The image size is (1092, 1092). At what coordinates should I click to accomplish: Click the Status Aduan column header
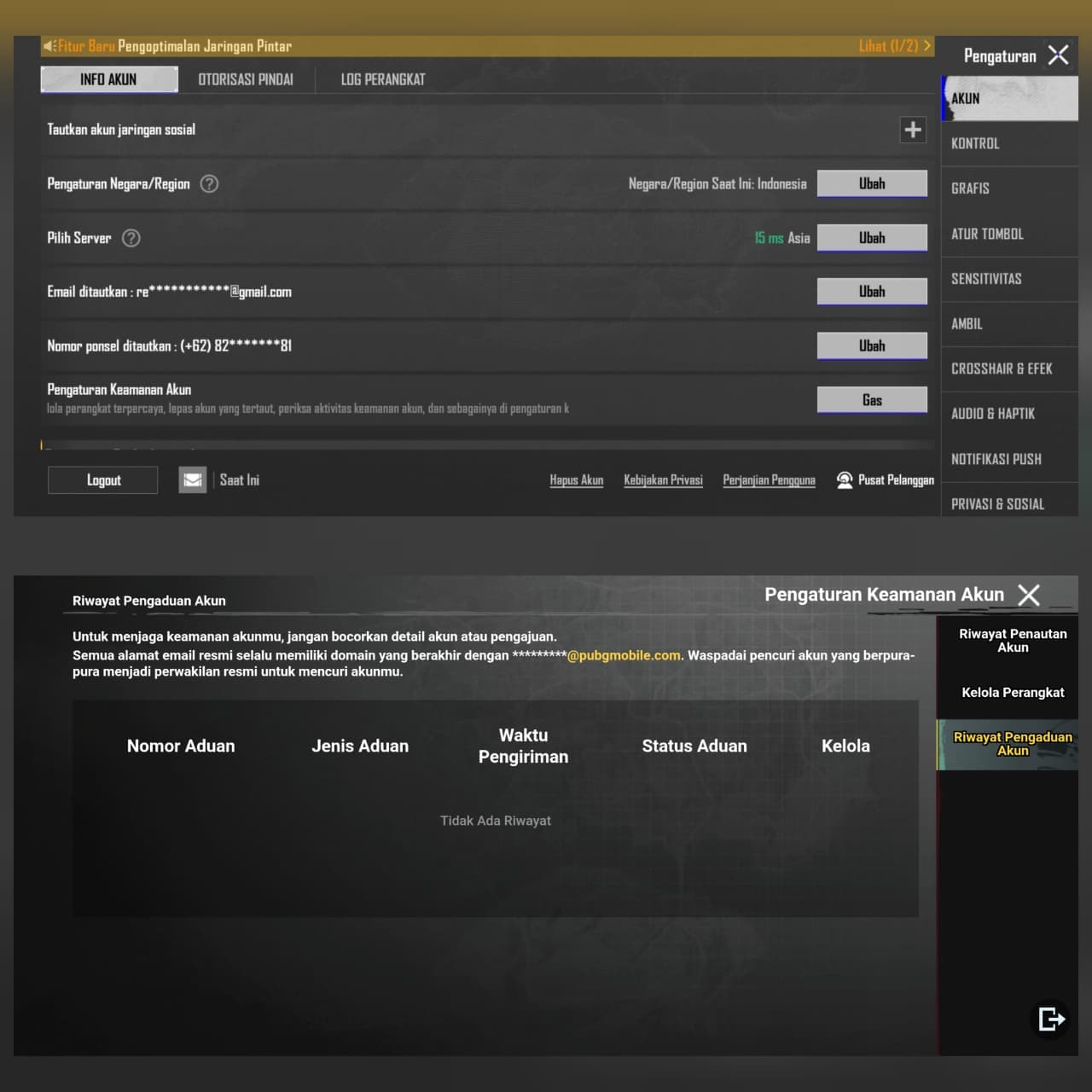tap(694, 746)
